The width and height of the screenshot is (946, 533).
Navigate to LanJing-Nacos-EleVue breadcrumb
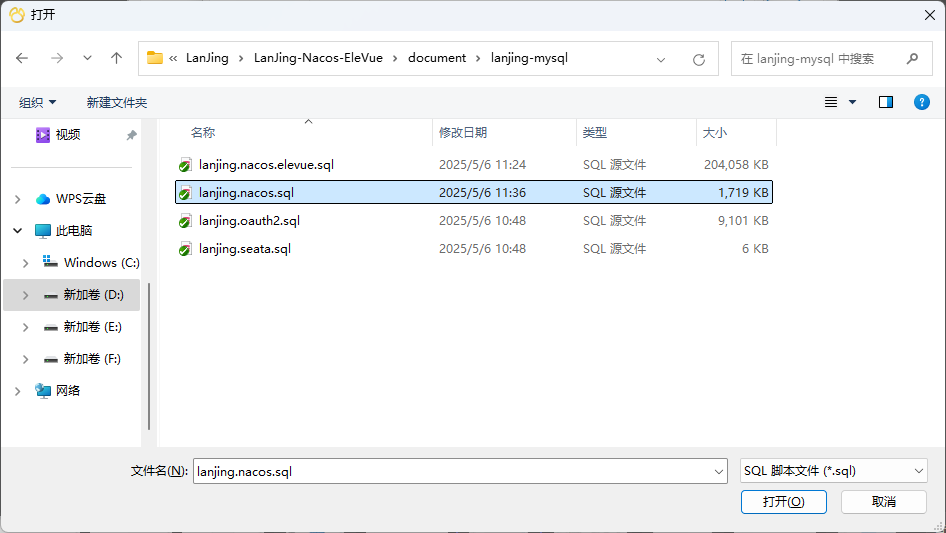pos(318,58)
